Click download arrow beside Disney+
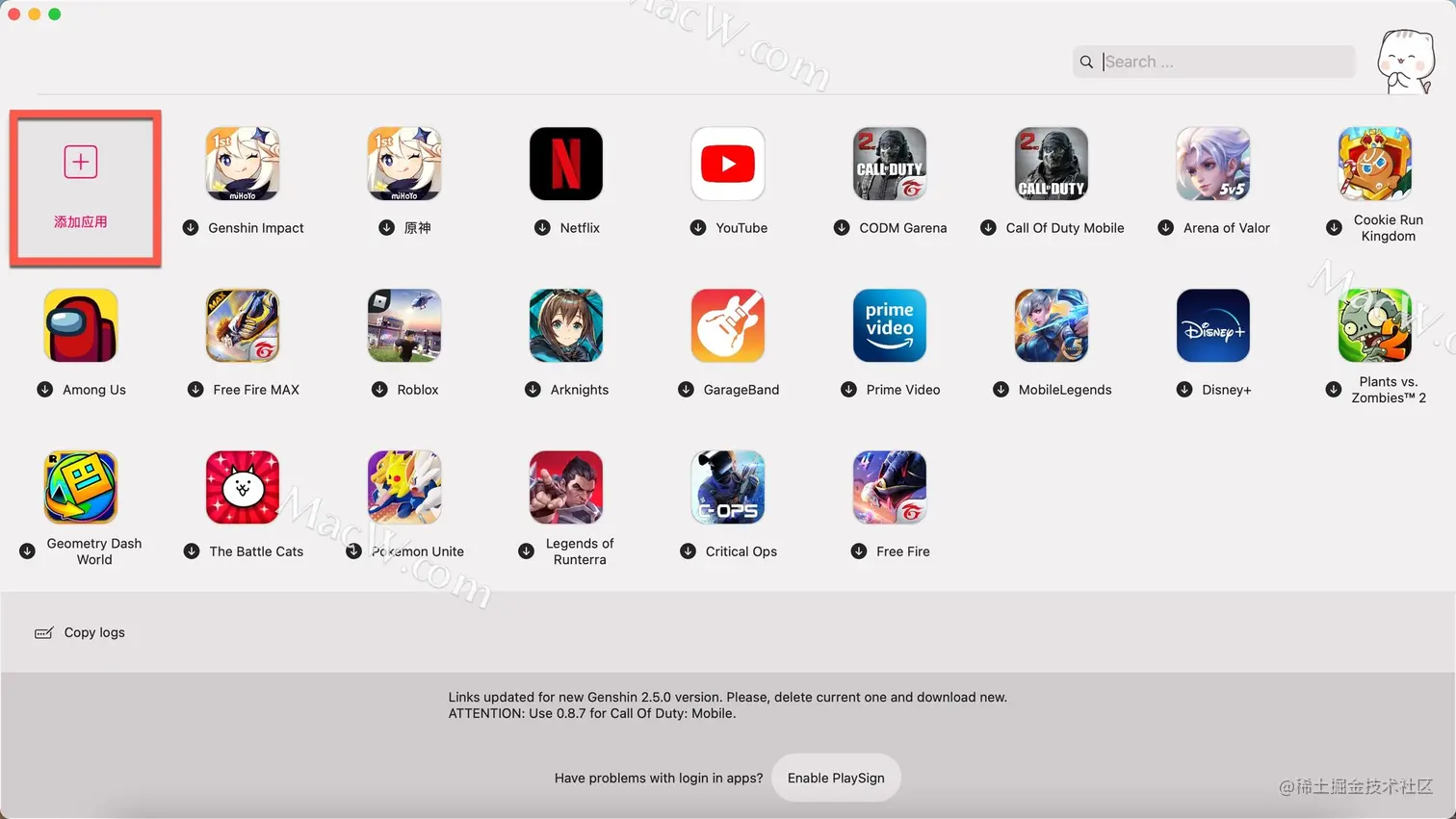Image resolution: width=1456 pixels, height=819 pixels. (1184, 390)
